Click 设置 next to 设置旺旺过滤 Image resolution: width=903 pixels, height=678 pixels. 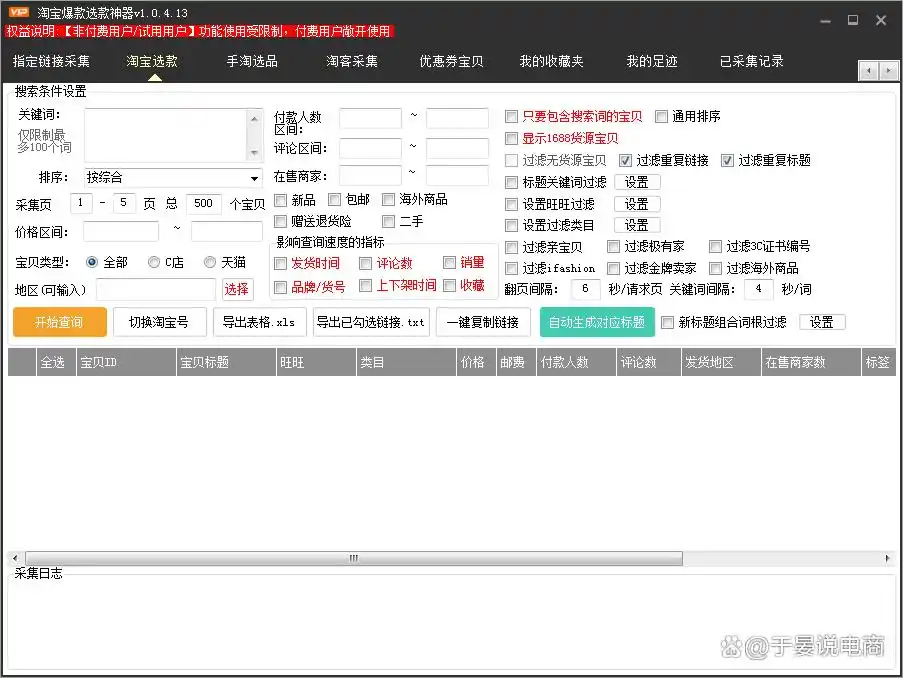click(637, 203)
